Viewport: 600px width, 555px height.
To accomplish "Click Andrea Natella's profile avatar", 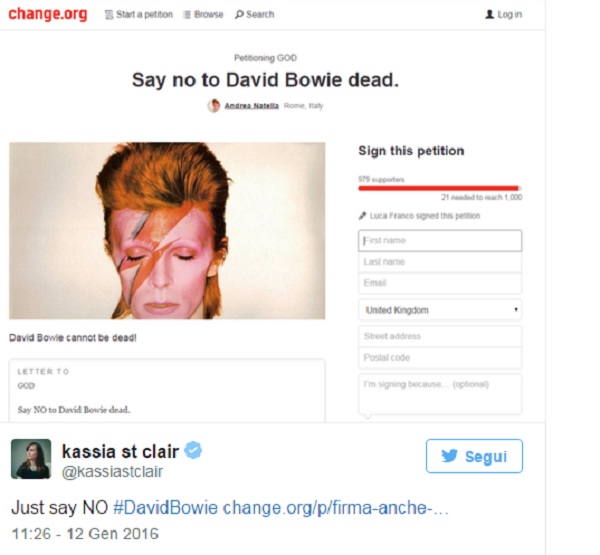I will 214,105.
